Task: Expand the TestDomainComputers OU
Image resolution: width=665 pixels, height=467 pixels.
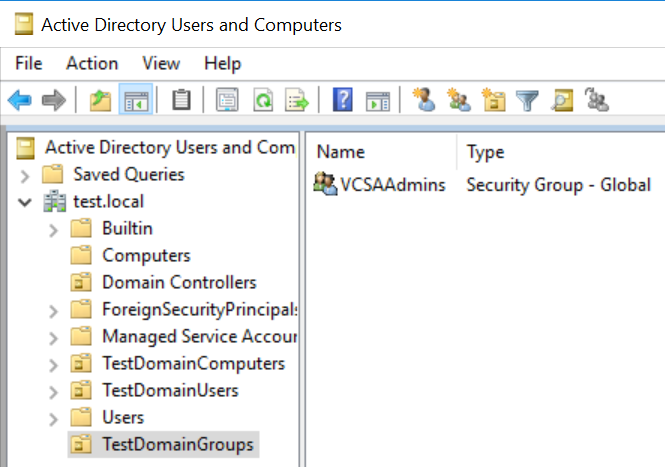Action: point(53,365)
